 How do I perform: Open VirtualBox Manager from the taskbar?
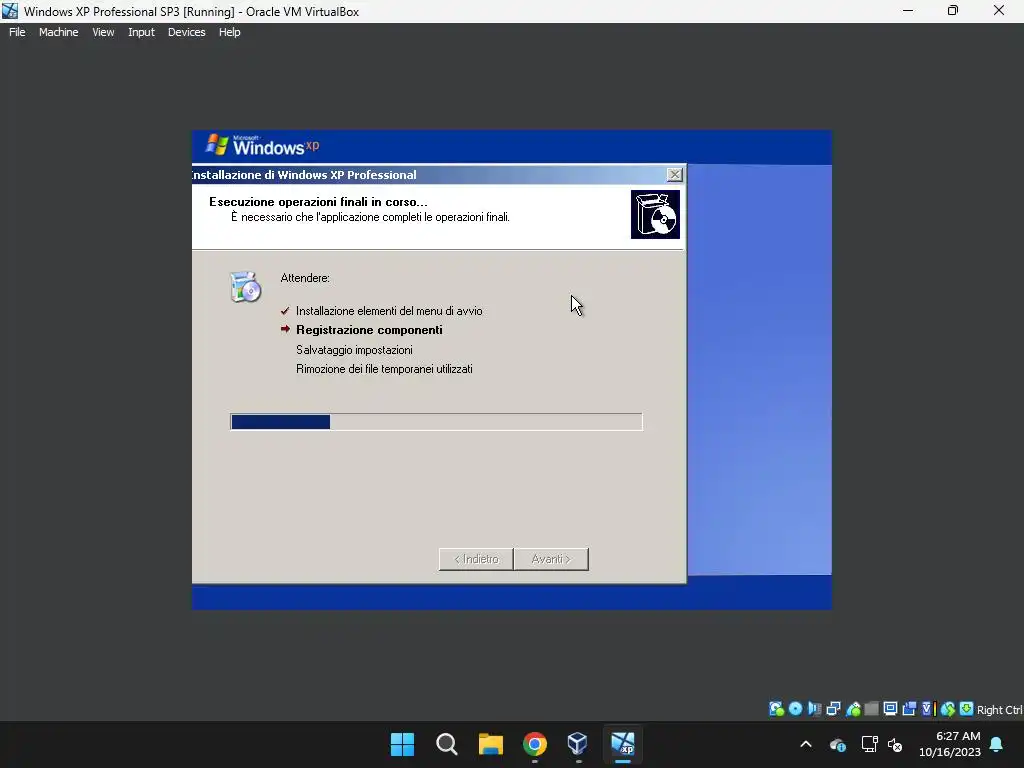[x=578, y=744]
